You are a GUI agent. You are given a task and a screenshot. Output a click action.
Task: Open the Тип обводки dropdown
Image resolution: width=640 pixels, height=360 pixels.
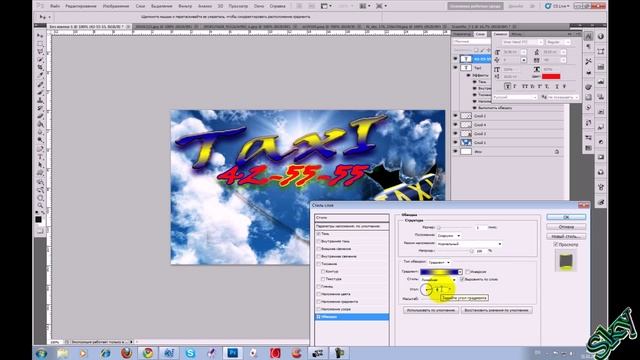click(x=439, y=262)
